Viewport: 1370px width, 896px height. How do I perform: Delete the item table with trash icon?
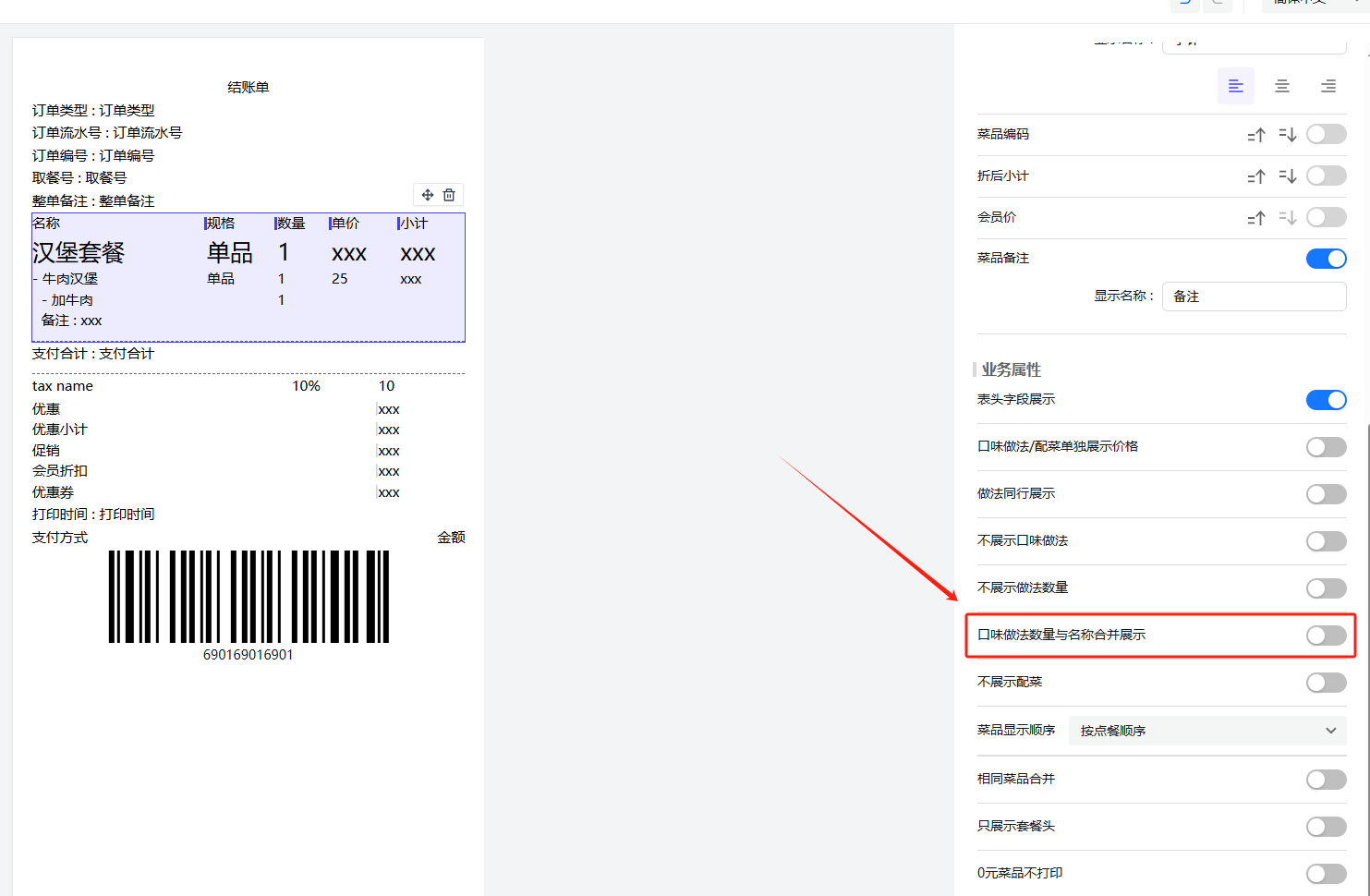(449, 195)
